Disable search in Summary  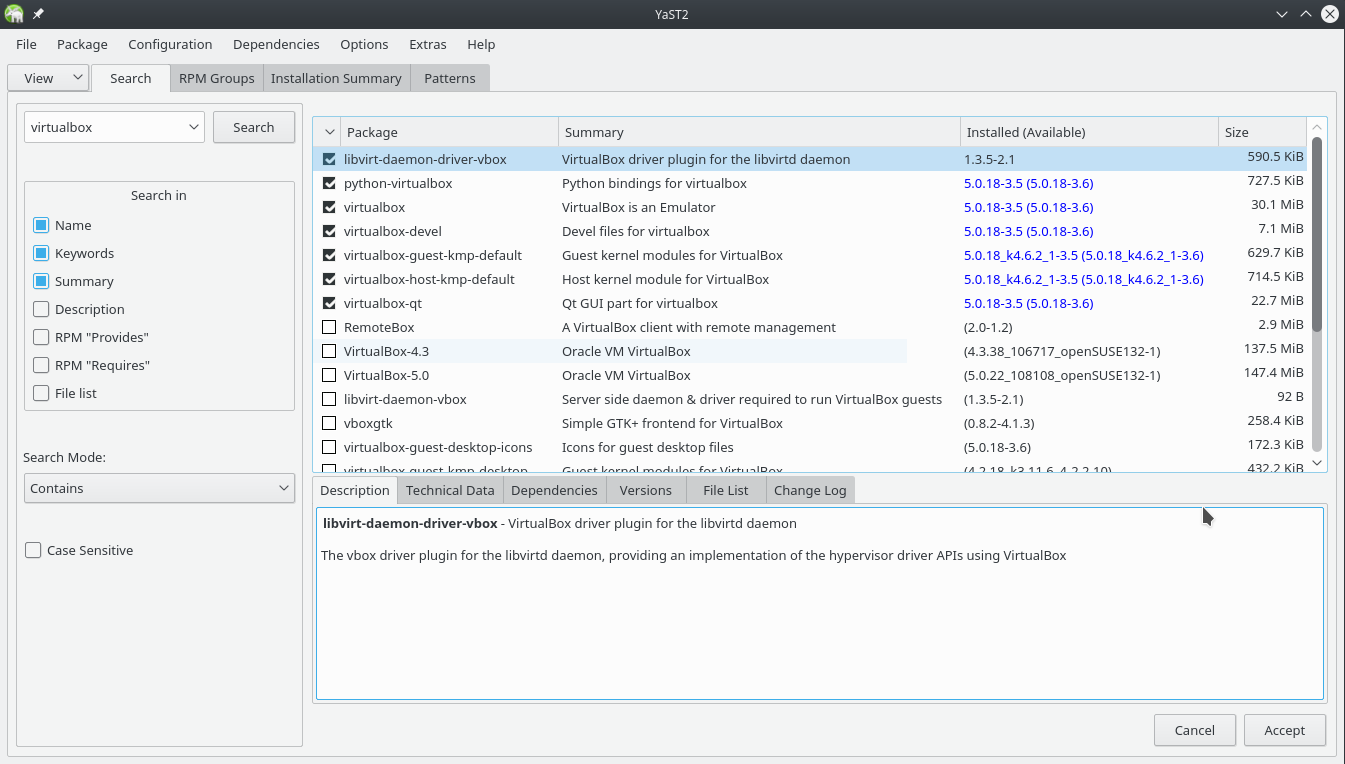pyautogui.click(x=41, y=281)
